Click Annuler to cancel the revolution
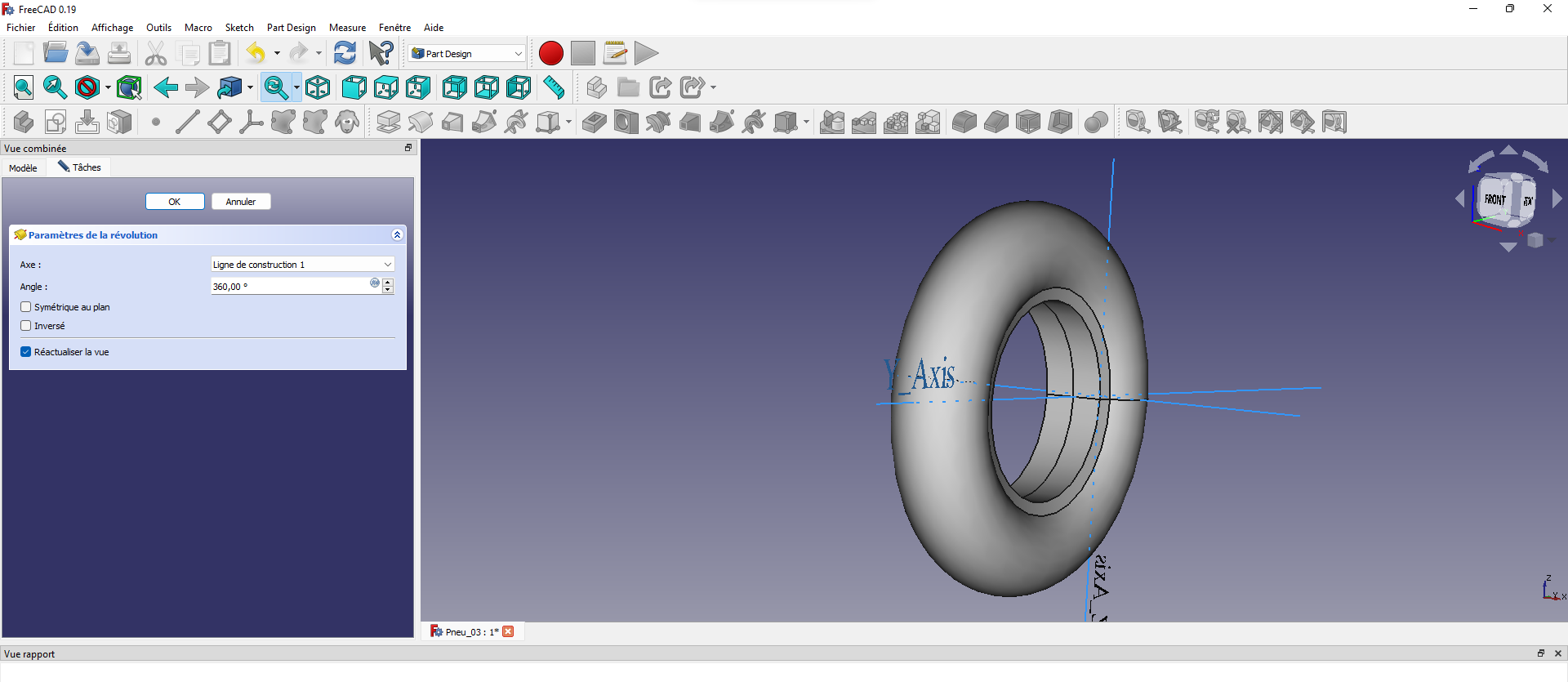 tap(241, 202)
